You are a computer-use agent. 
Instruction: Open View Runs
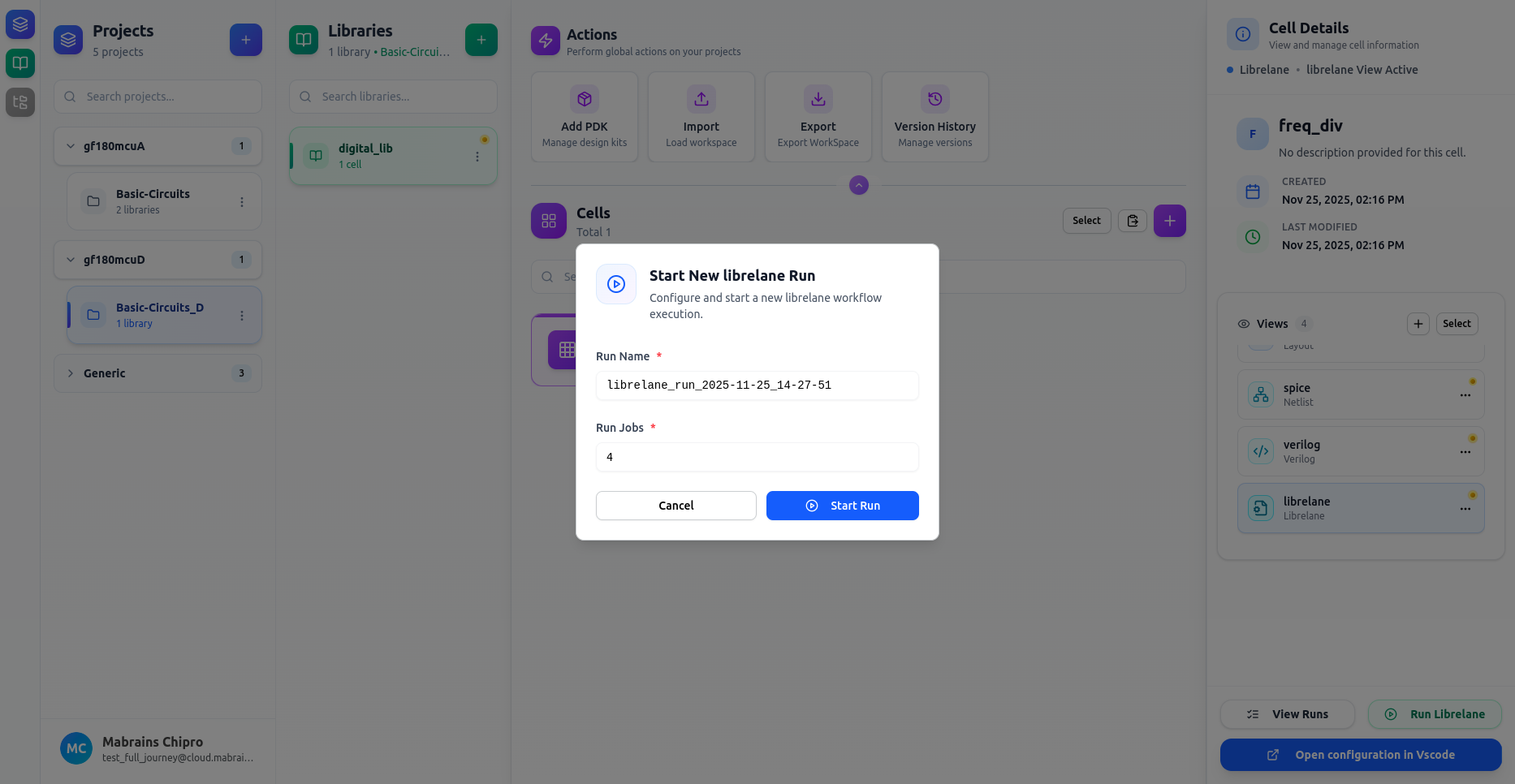[1287, 714]
